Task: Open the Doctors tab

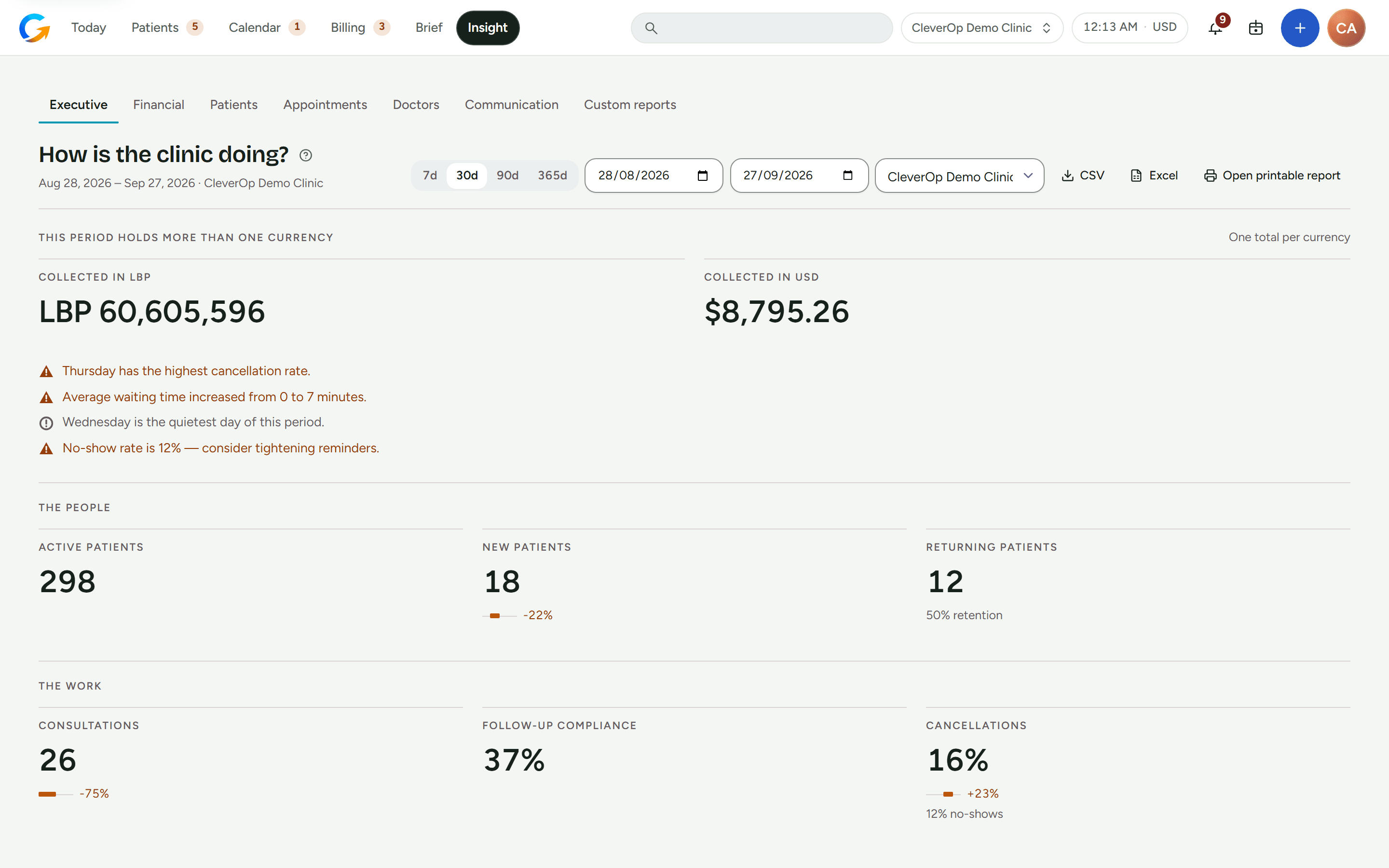Action: 416,105
